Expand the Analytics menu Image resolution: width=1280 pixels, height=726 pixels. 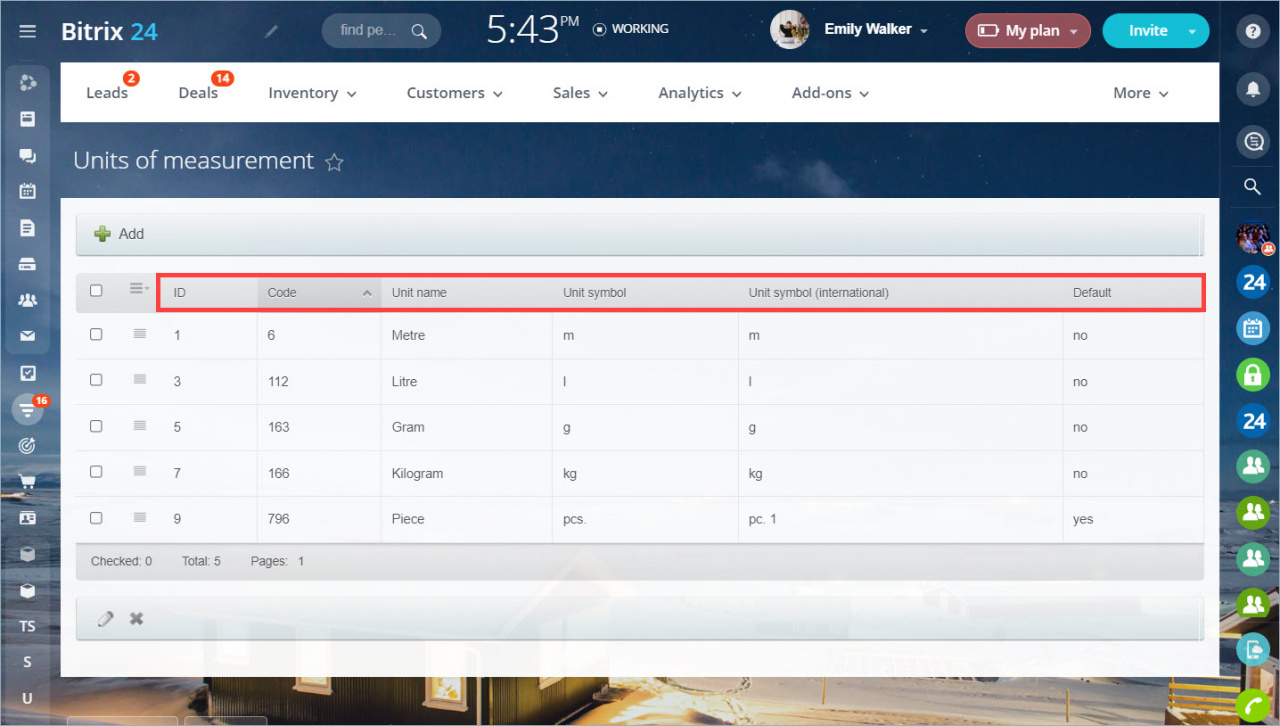pos(700,93)
